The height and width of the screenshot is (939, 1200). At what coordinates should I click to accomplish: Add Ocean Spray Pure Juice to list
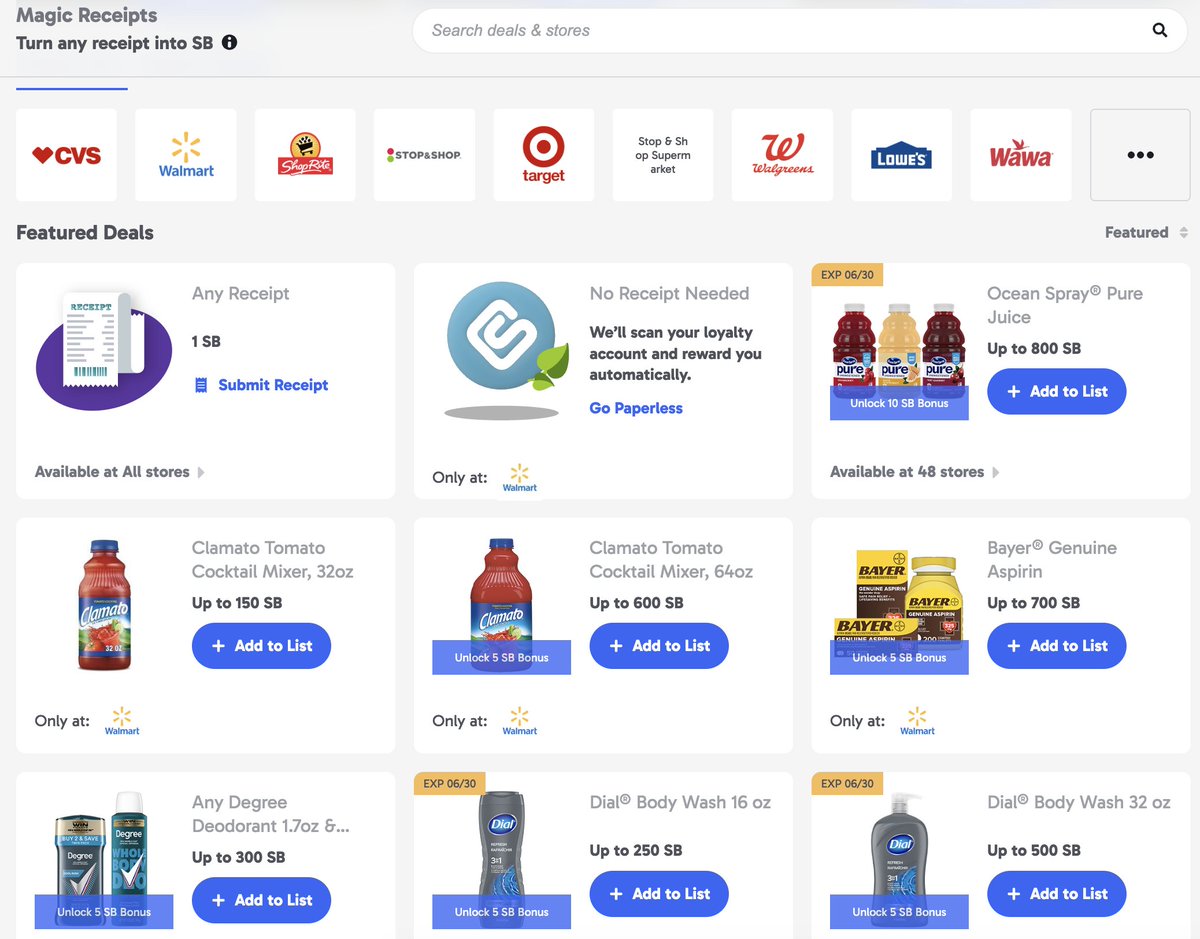coord(1057,392)
